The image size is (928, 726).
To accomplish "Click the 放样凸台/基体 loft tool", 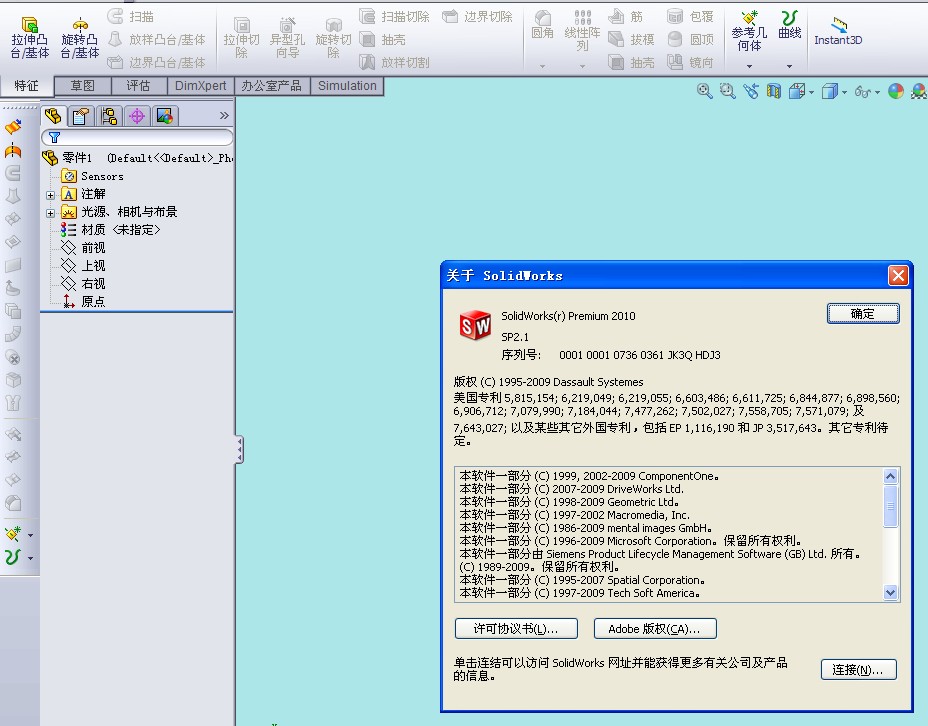I will coord(157,40).
